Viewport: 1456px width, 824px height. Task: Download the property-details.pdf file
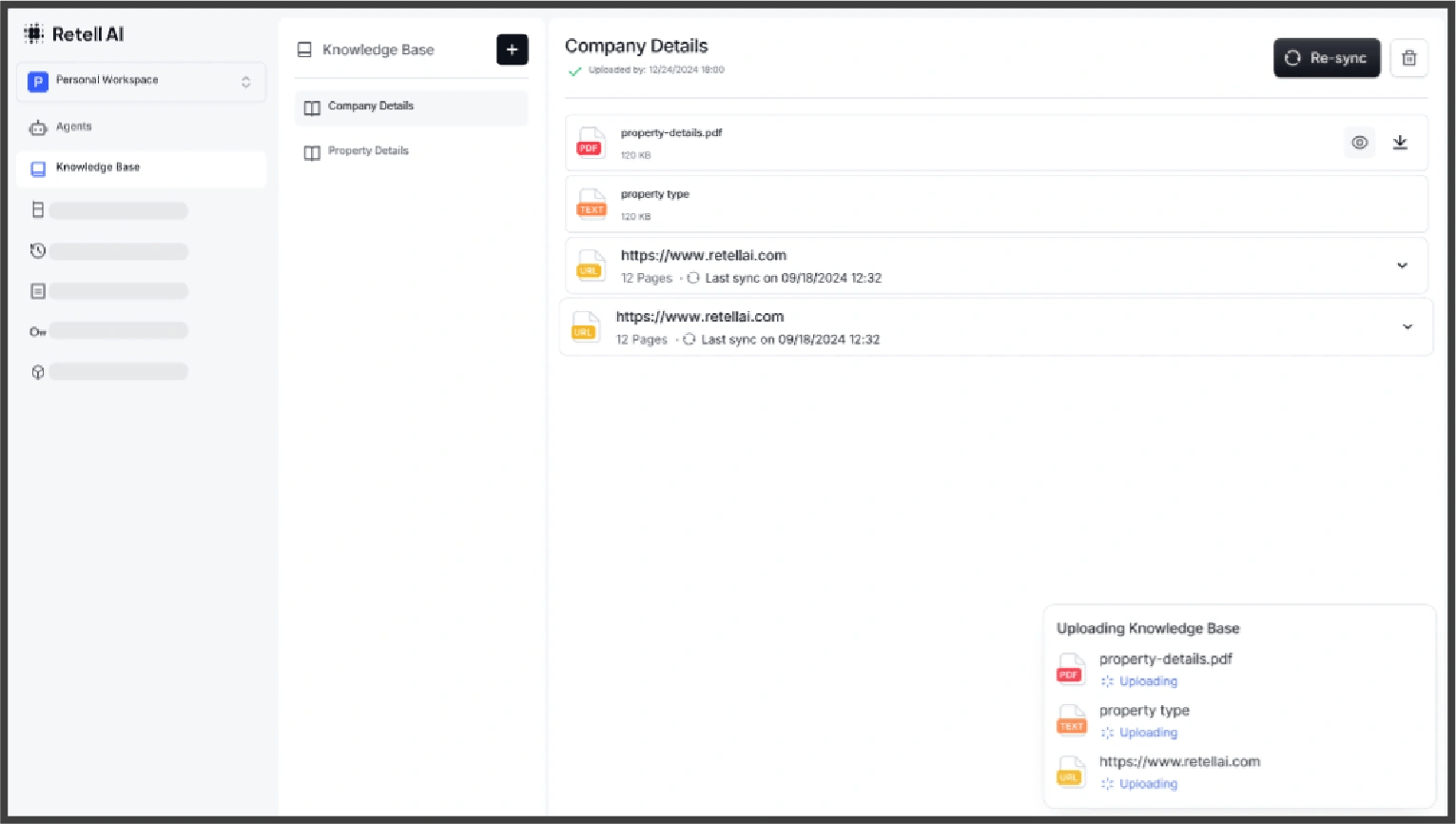click(1400, 142)
